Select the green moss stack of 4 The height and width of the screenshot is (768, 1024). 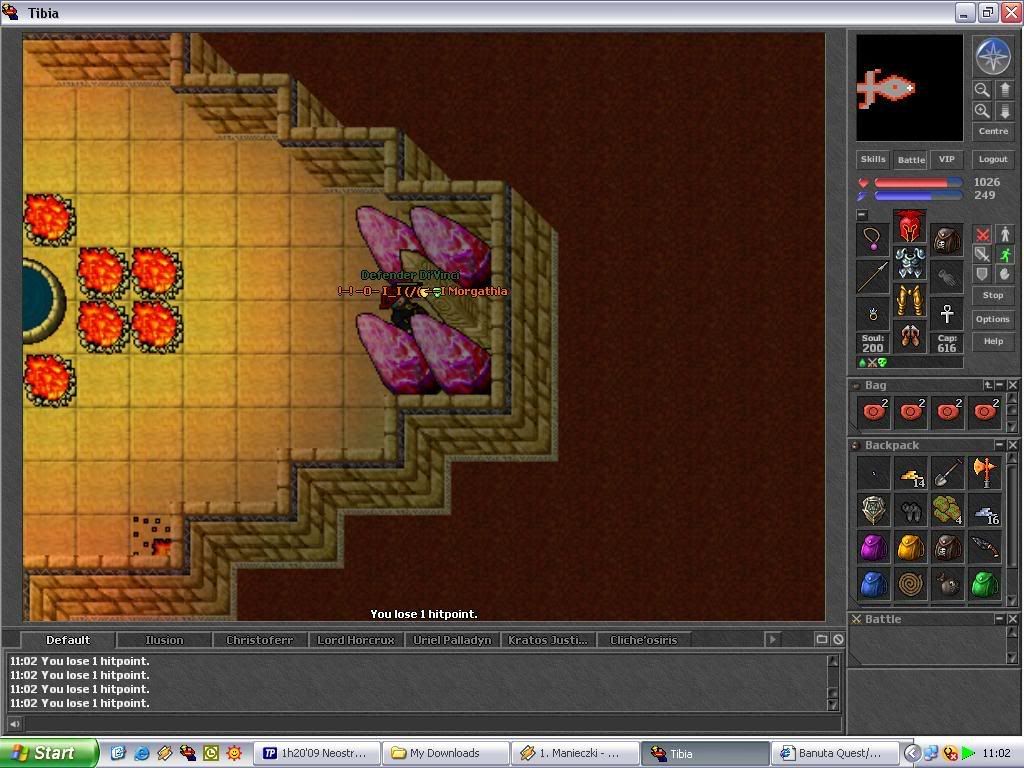[x=948, y=510]
